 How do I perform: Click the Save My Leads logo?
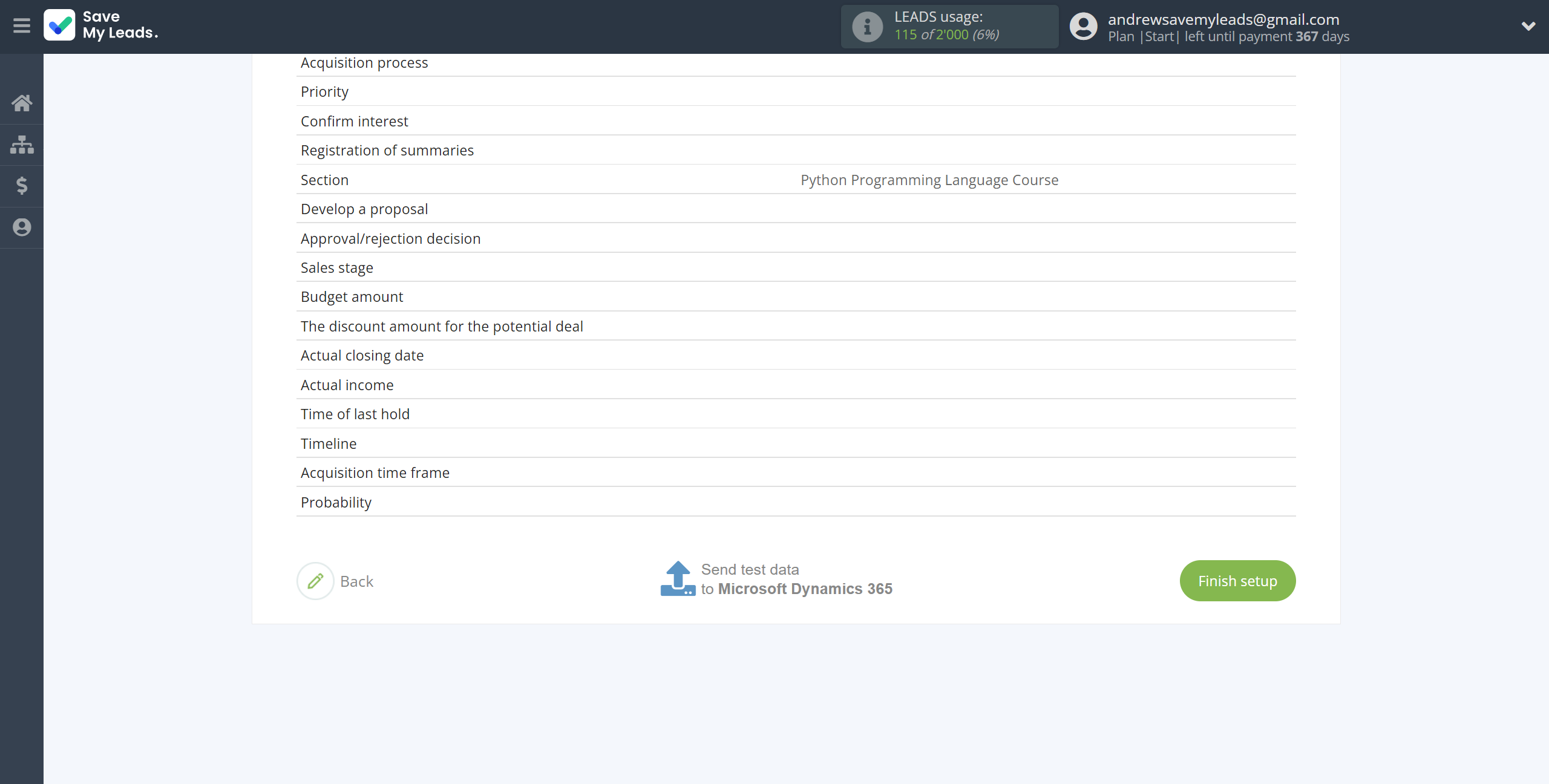point(101,25)
